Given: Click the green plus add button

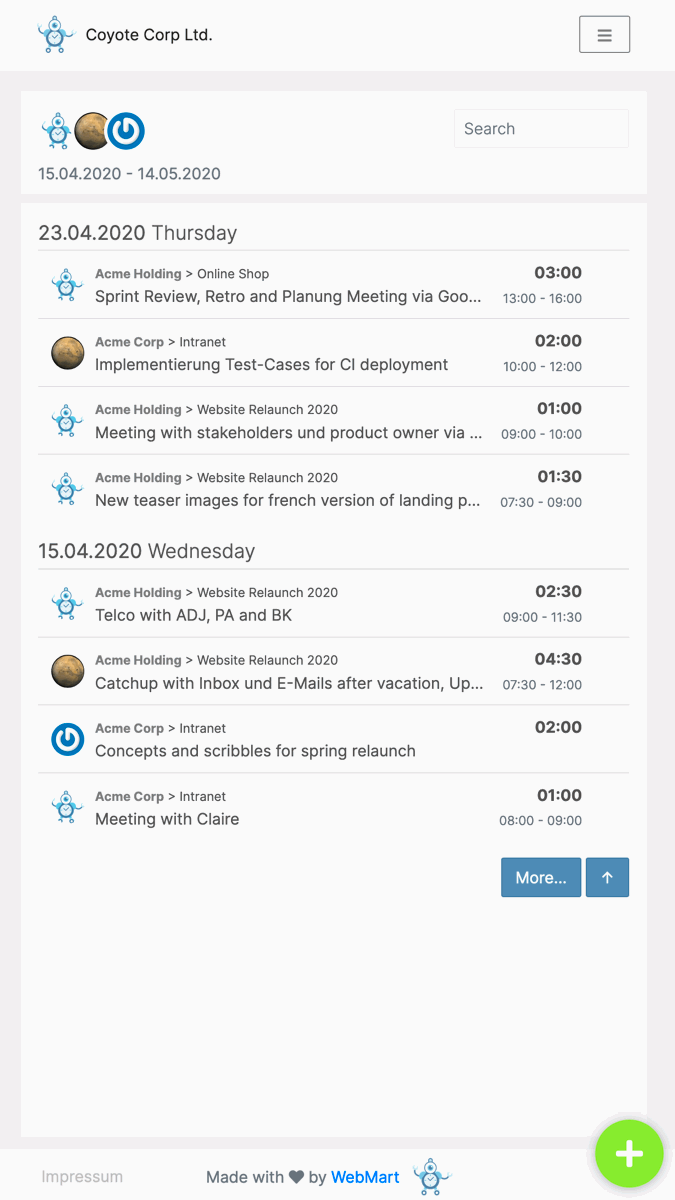Looking at the screenshot, I should (x=629, y=1154).
